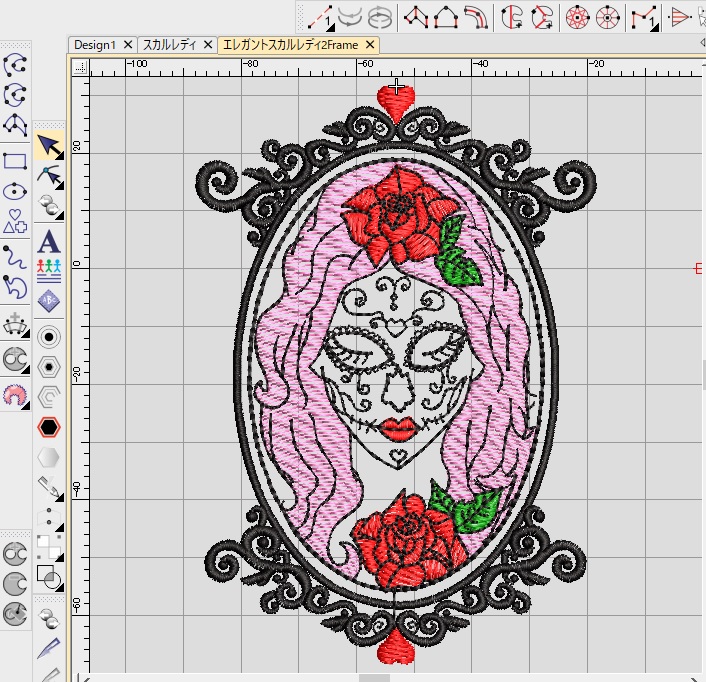
Task: Select the red star circle pattern tool
Action: coord(578,17)
